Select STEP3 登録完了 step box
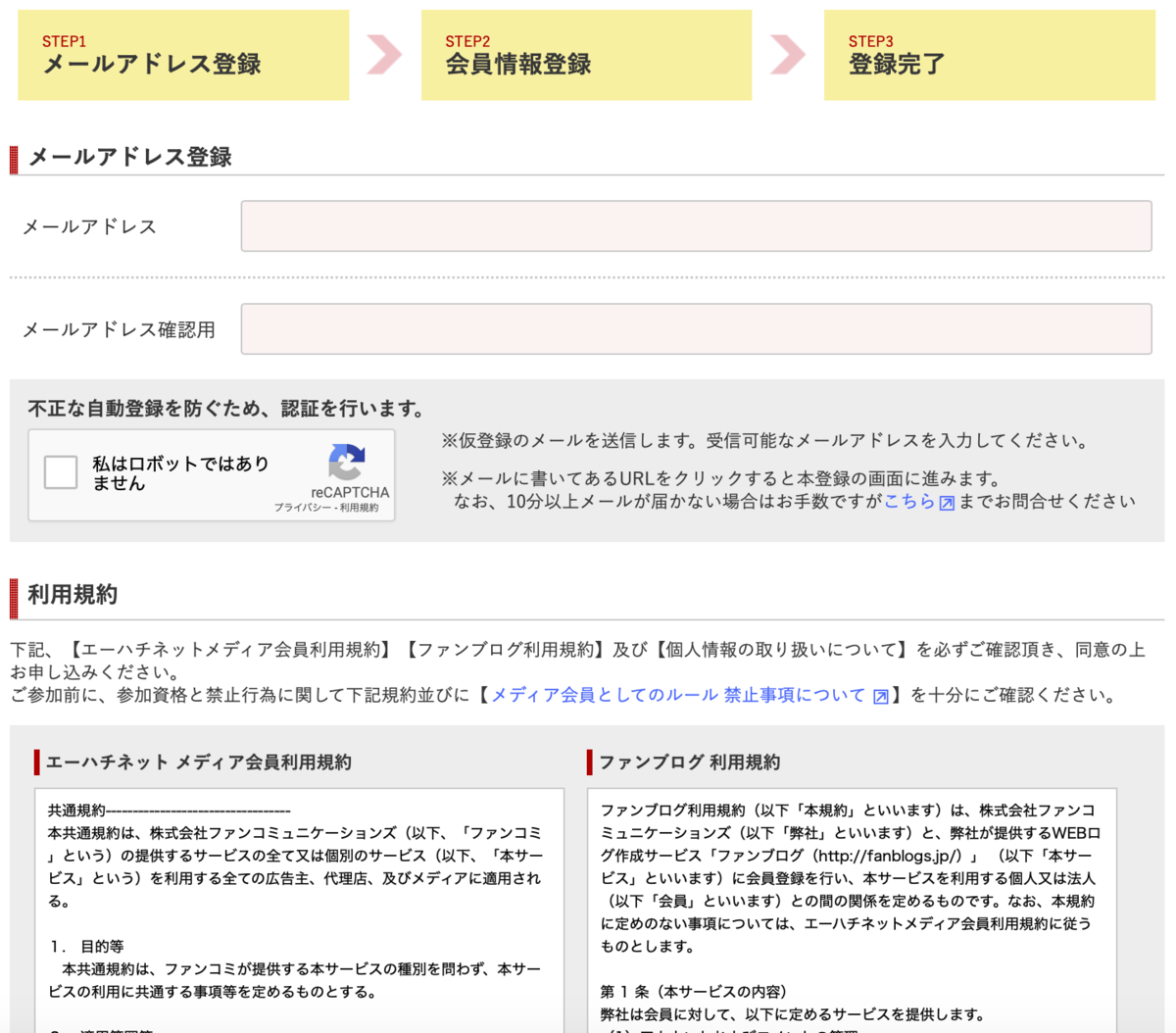Screen dimensions: 1176x1033 pyautogui.click(x=990, y=55)
